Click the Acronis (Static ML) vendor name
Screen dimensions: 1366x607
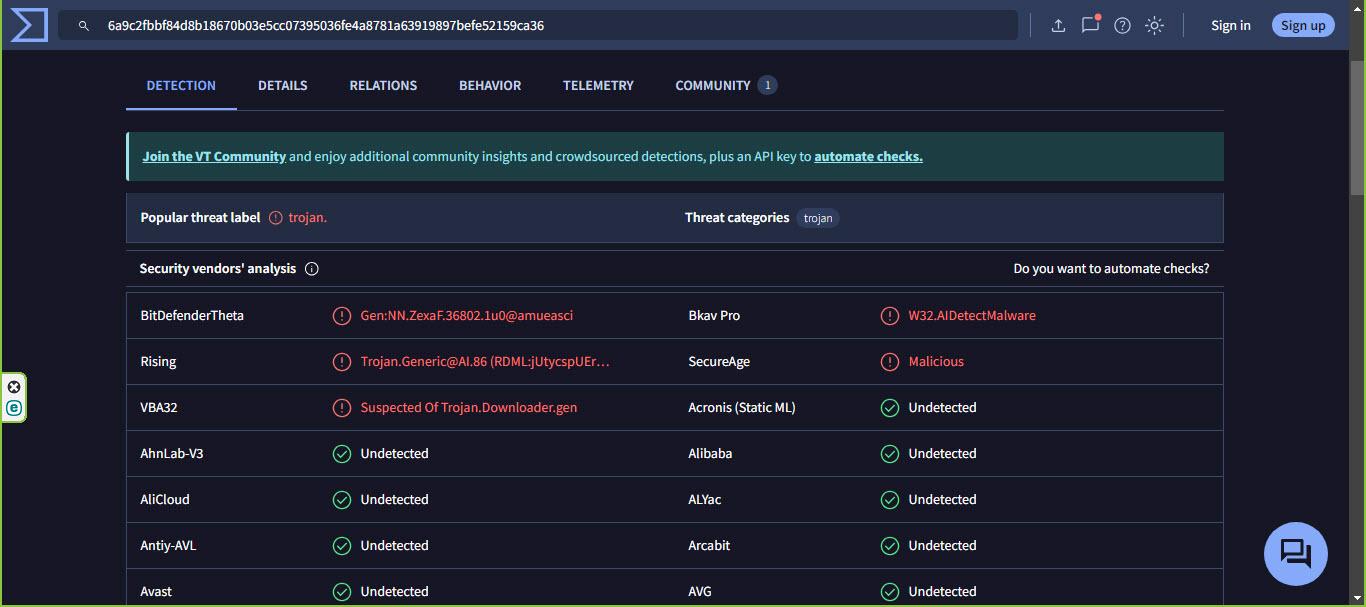coord(742,408)
